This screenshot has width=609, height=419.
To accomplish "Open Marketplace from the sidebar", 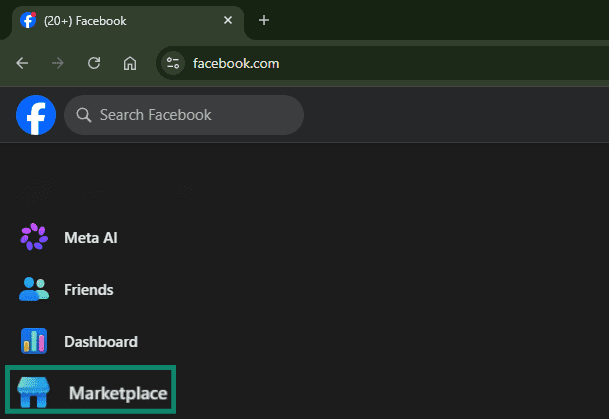I will tap(90, 389).
